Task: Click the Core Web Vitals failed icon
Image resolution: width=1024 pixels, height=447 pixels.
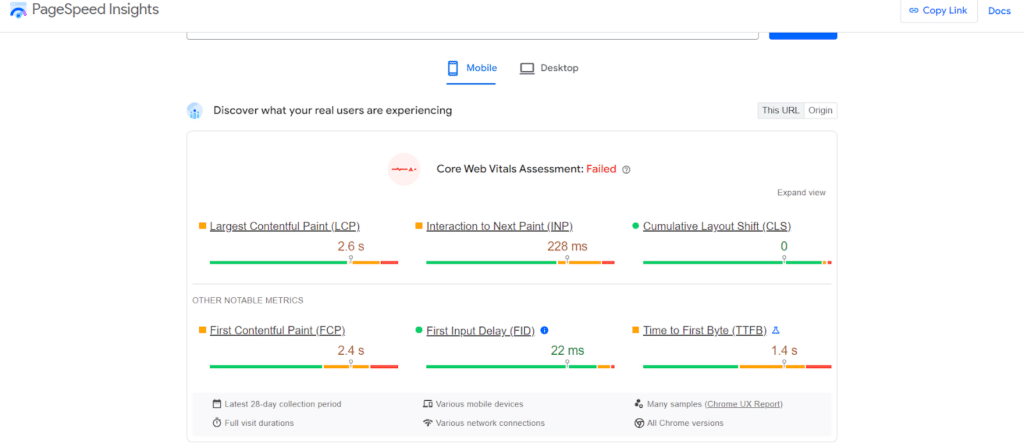Action: (404, 169)
